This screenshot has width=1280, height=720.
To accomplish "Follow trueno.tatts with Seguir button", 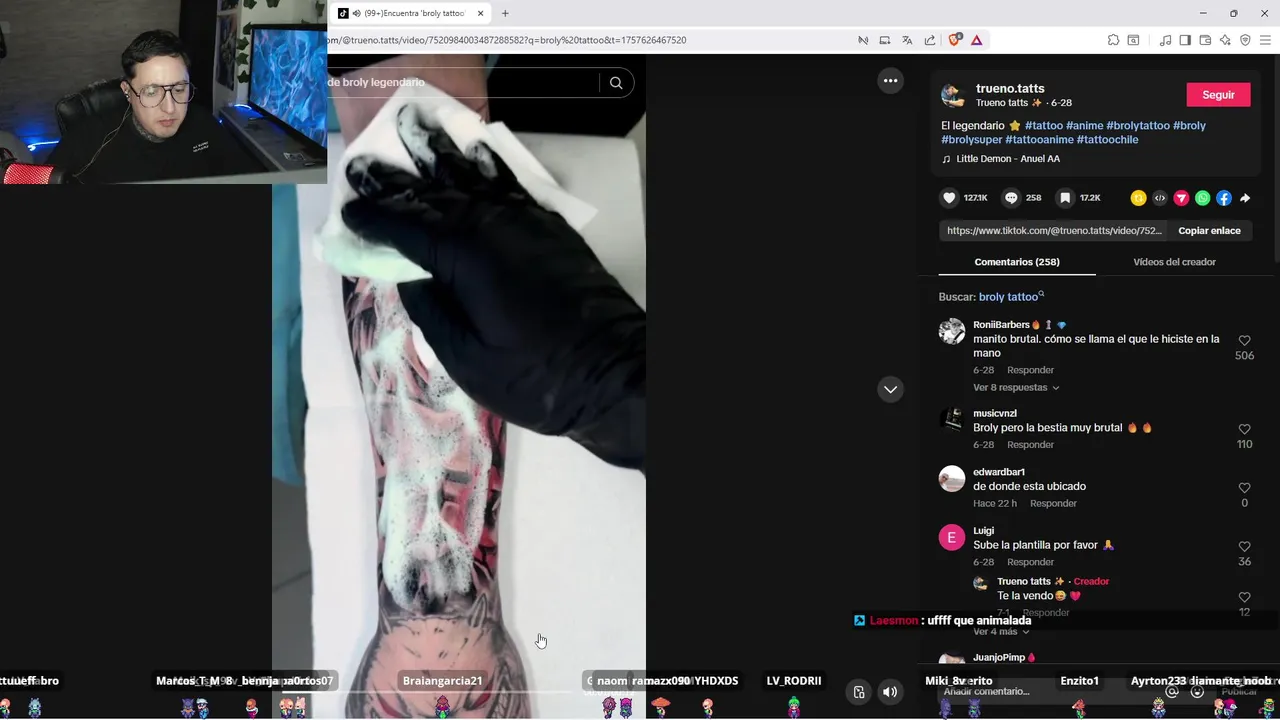I will (1218, 95).
